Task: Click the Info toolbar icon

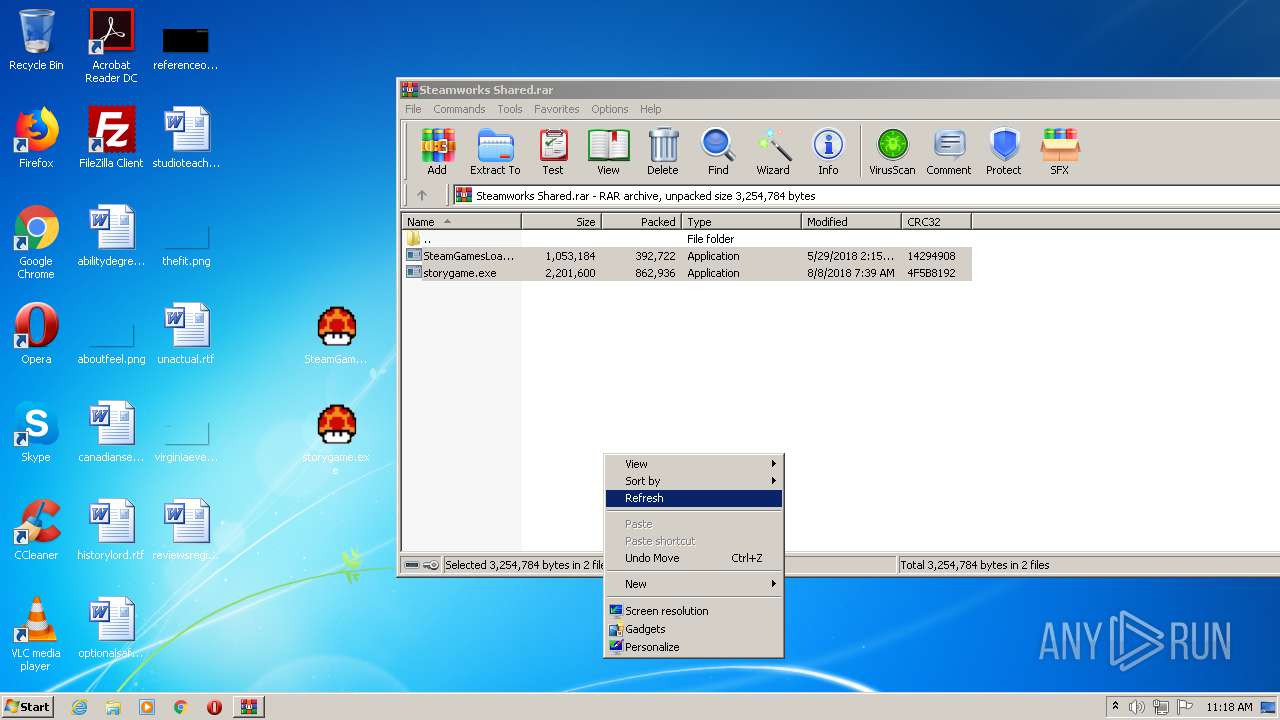Action: tap(828, 152)
